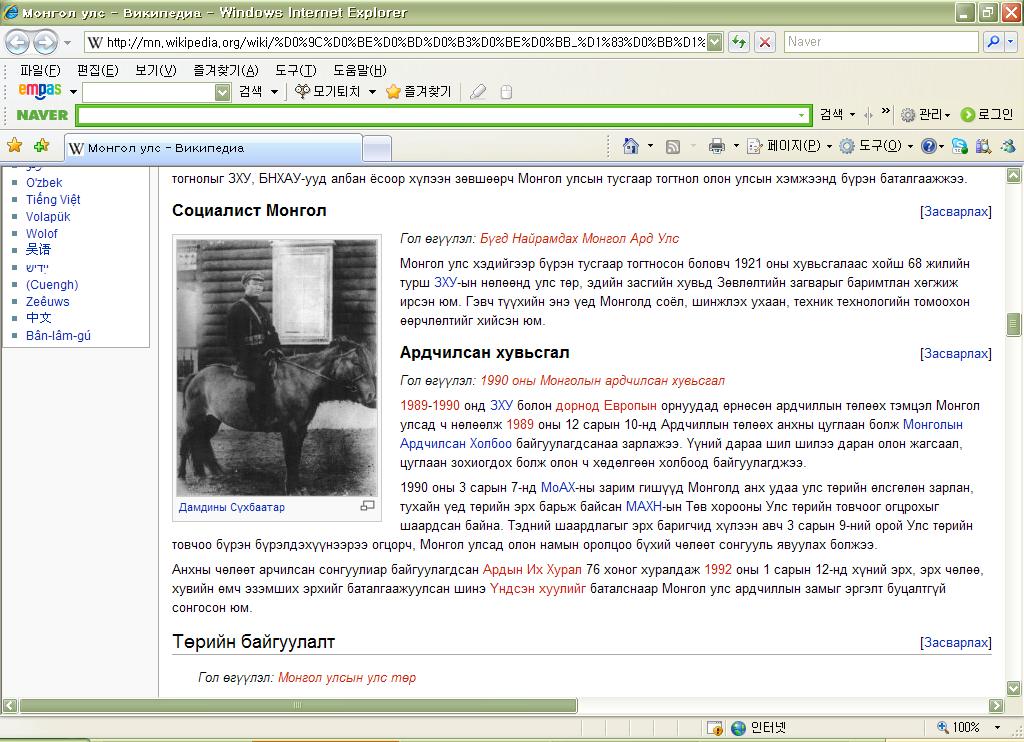
Task: Expand the 모기퇴치 dropdown arrow
Action: (x=372, y=92)
